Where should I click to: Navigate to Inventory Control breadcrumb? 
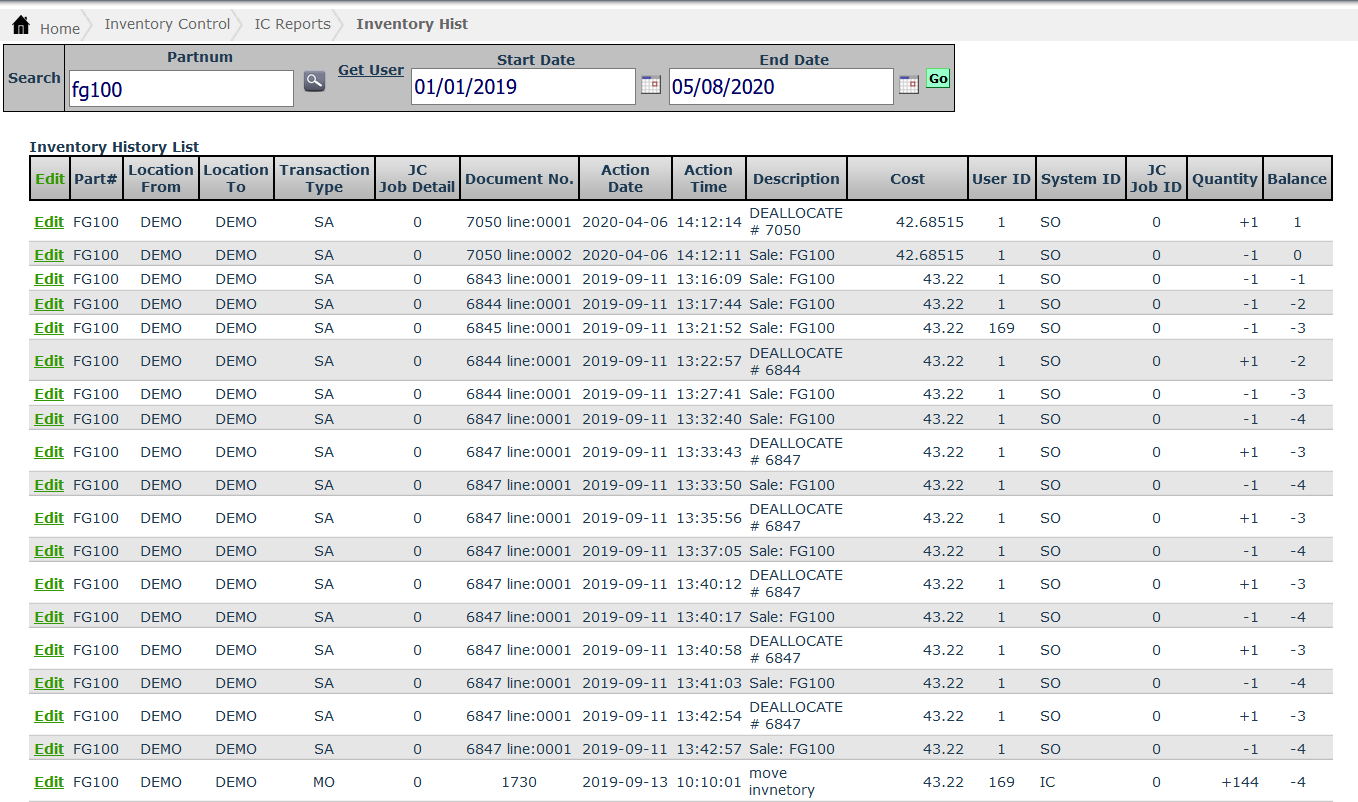pos(167,24)
